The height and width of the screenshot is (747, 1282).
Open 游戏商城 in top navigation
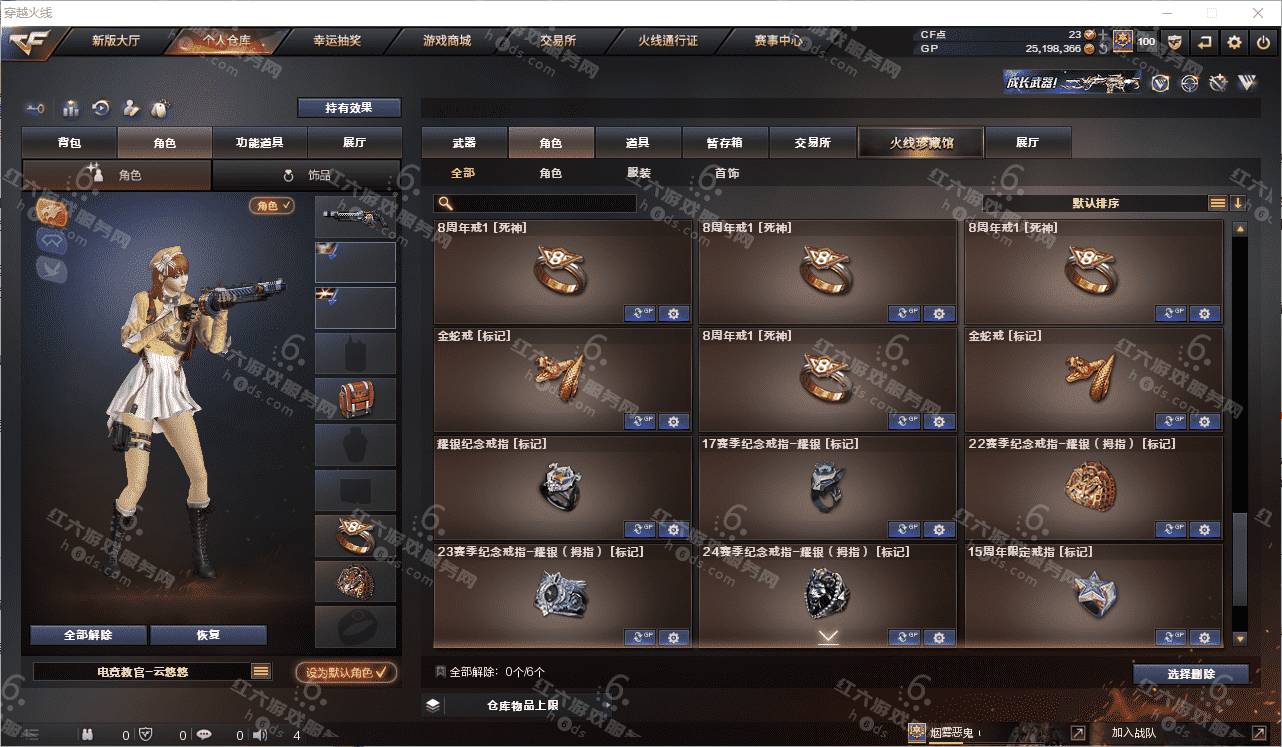click(447, 41)
